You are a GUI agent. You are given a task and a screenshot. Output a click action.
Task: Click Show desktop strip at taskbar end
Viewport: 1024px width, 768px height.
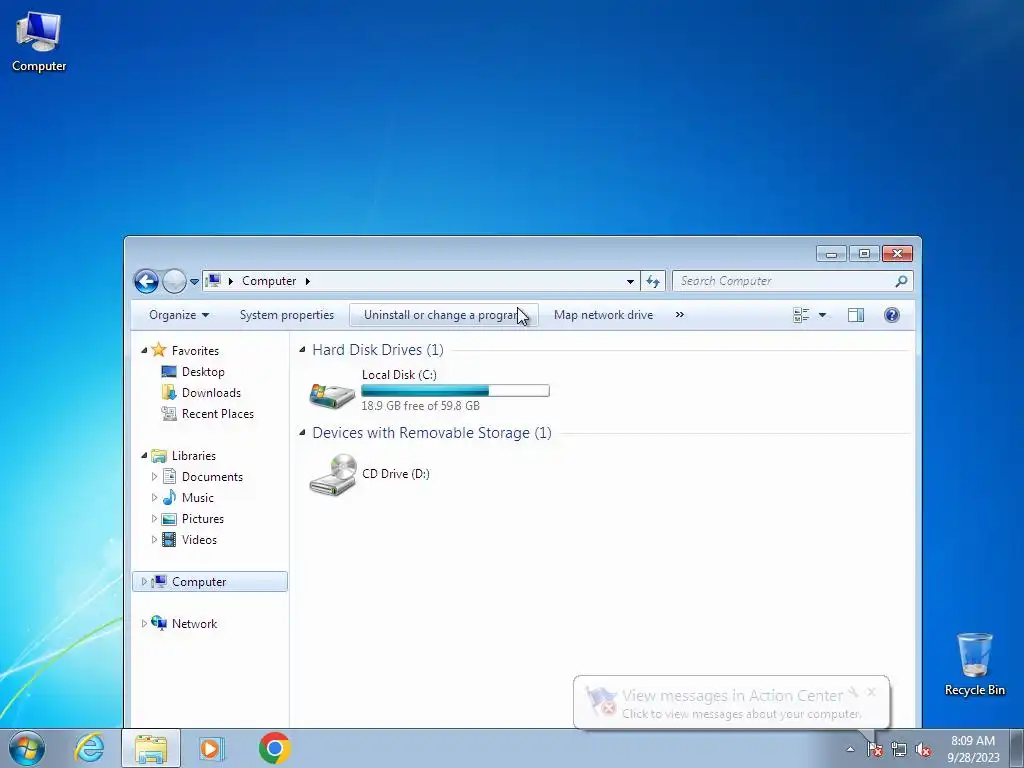[x=1016, y=748]
